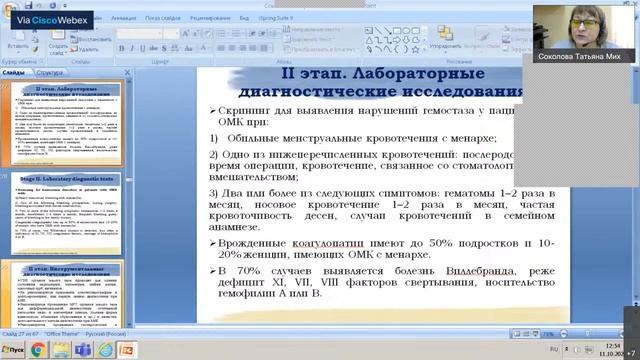640x360 pixels.
Task: Click the Redo icon in quick access toolbar
Action: point(53,6)
